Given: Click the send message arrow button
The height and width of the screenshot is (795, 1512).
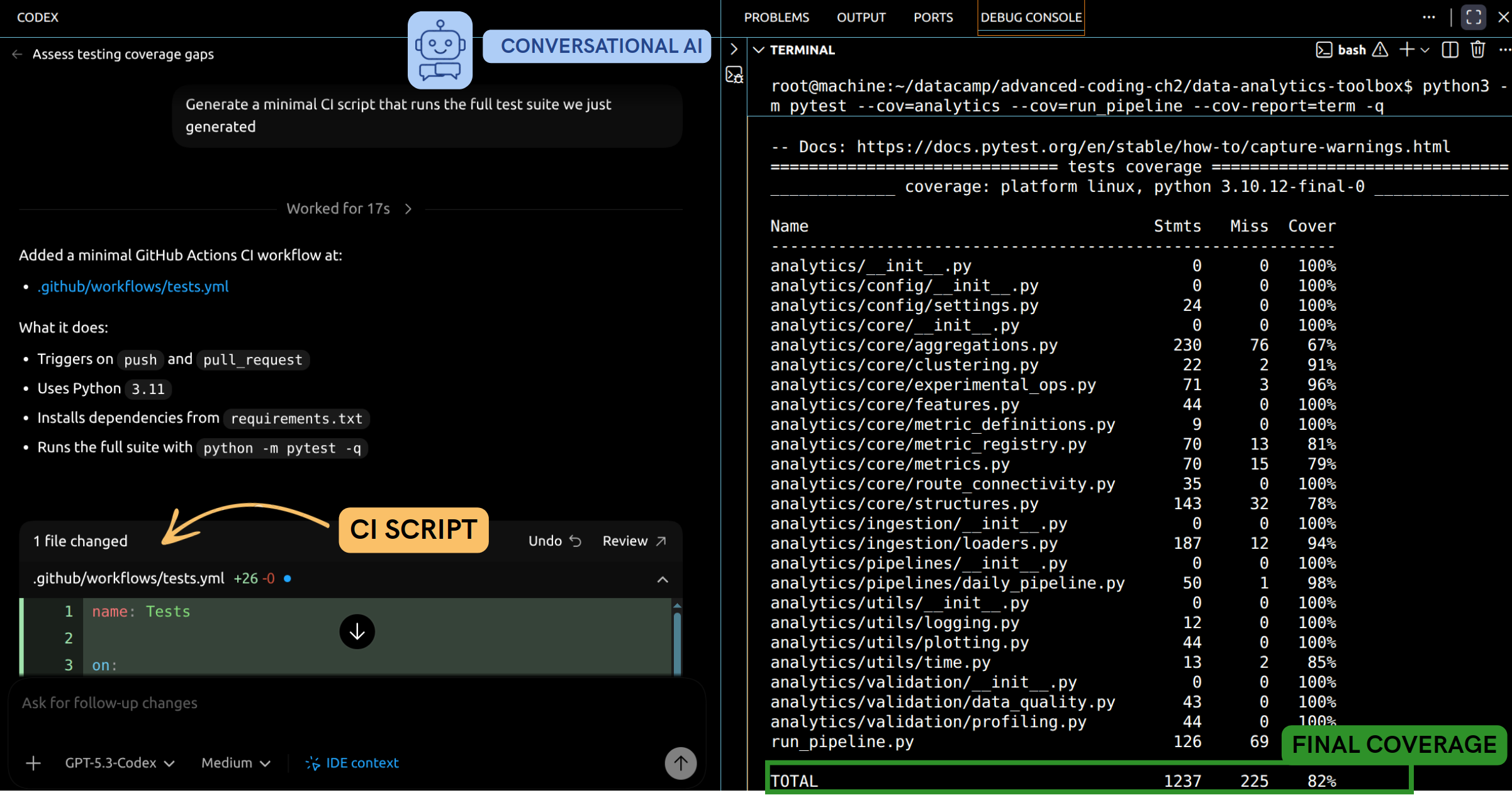Looking at the screenshot, I should pos(680,763).
